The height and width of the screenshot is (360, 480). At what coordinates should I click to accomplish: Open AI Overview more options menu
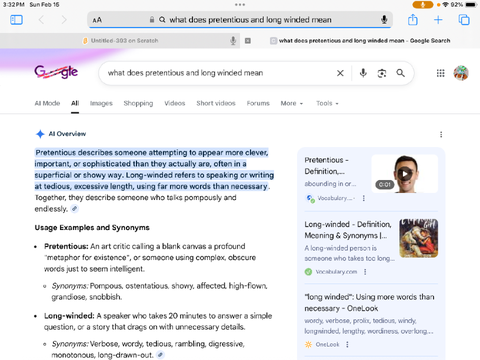(441, 134)
